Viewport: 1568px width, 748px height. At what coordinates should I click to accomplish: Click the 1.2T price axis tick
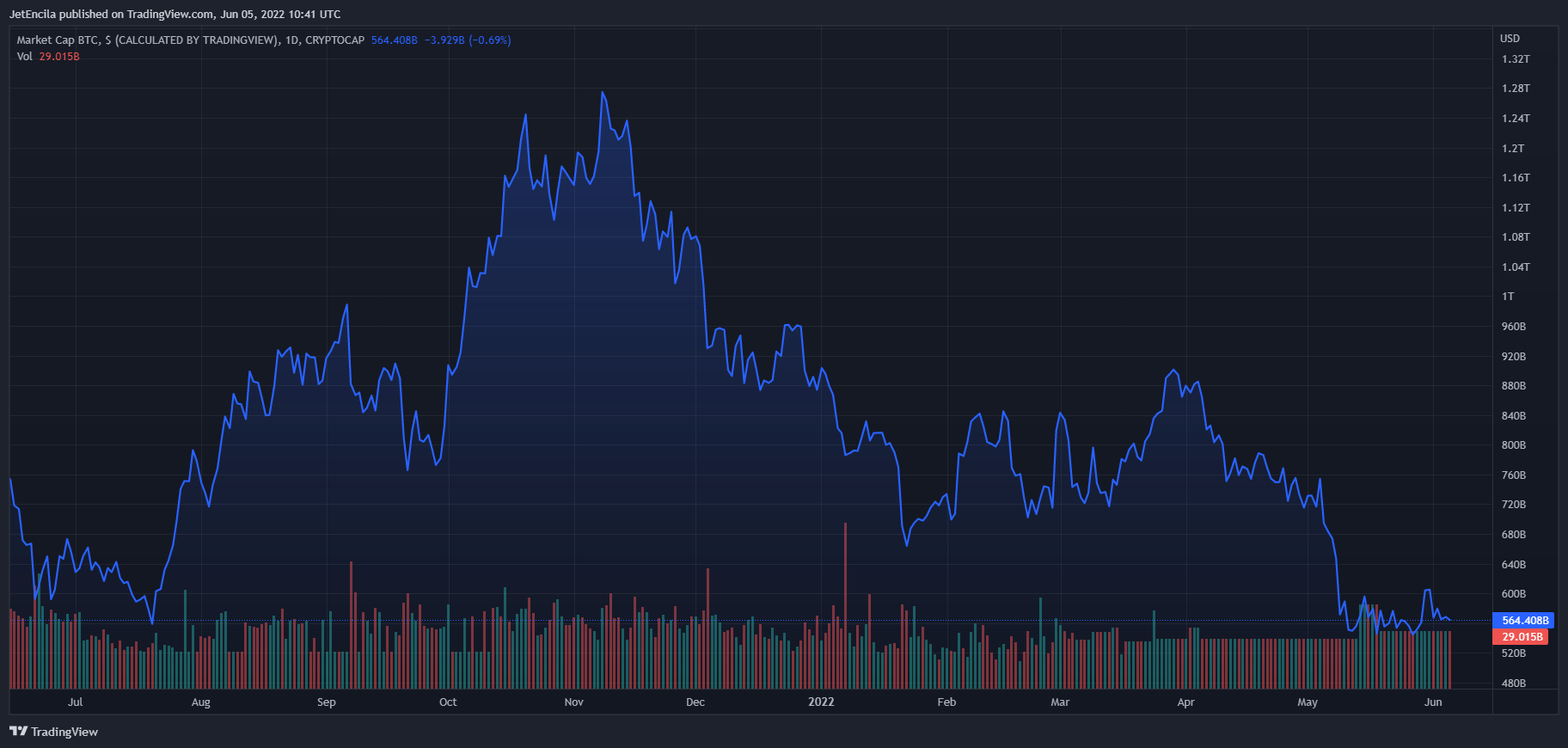click(1513, 149)
